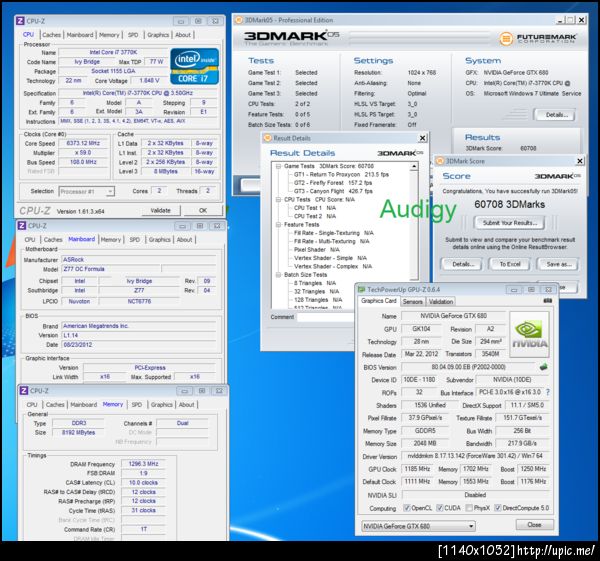The image size is (600, 561).
Task: Click the 60708 3DMarks score text
Action: click(509, 204)
